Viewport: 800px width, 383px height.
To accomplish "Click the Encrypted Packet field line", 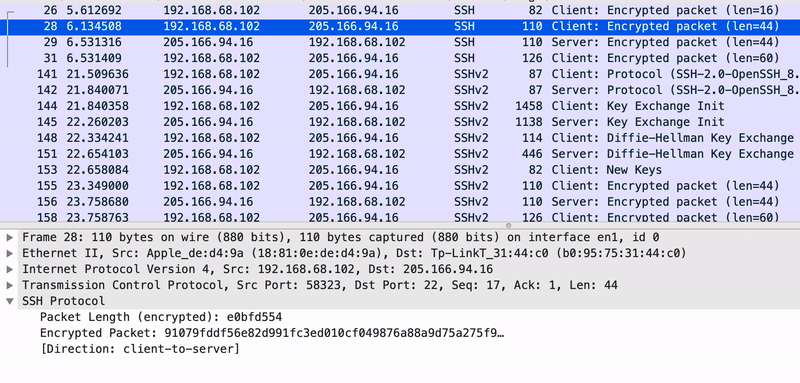I will pos(272,333).
